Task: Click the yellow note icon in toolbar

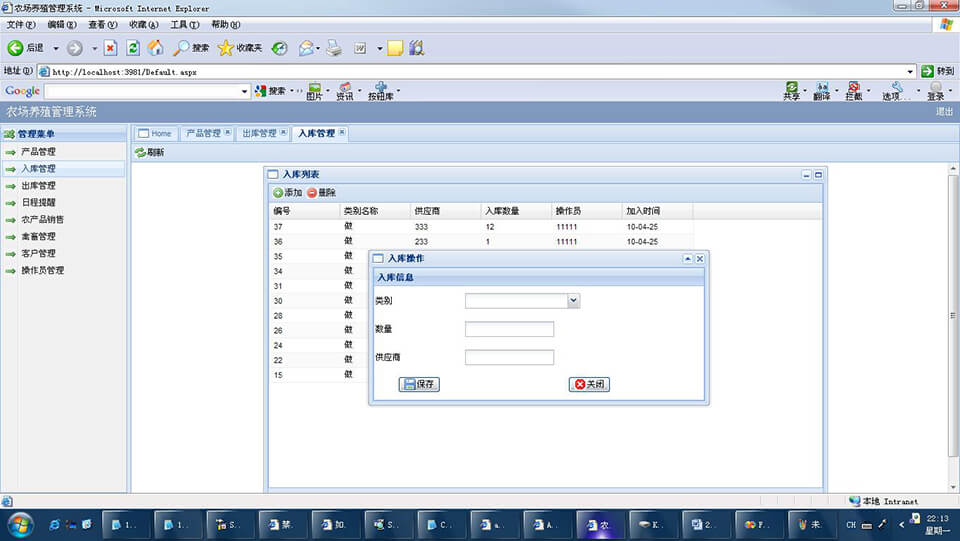Action: 395,48
